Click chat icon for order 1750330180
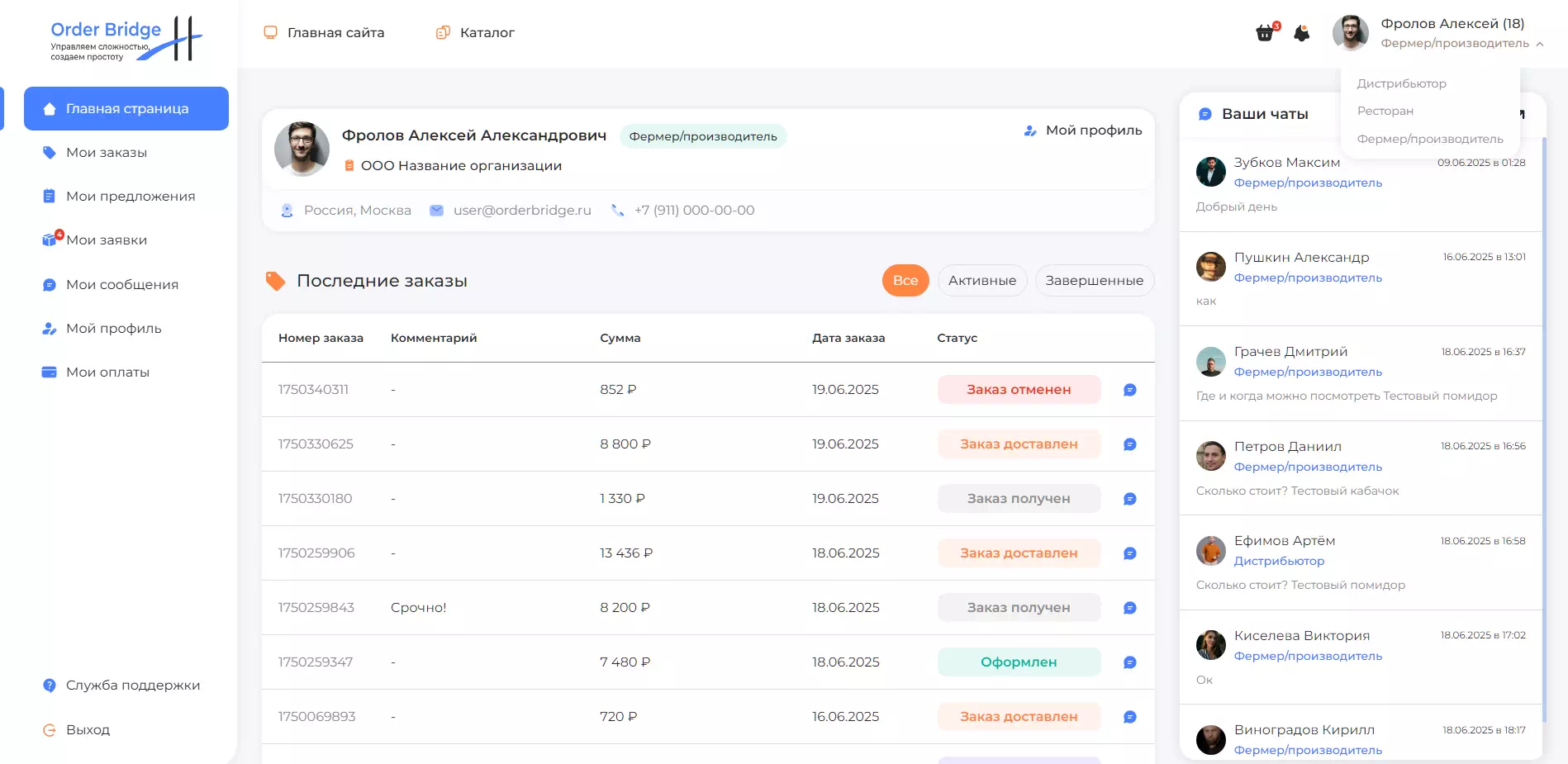1568x764 pixels. (1129, 499)
